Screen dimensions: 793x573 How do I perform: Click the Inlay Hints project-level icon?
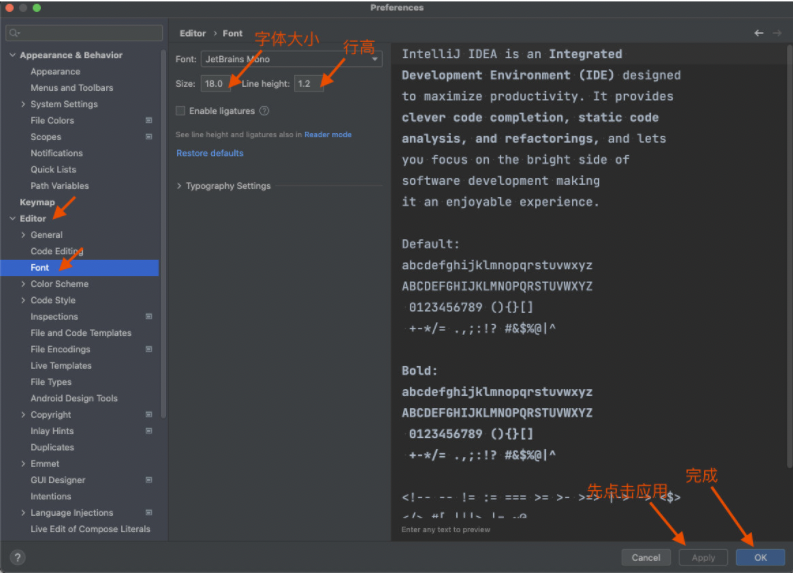[149, 431]
